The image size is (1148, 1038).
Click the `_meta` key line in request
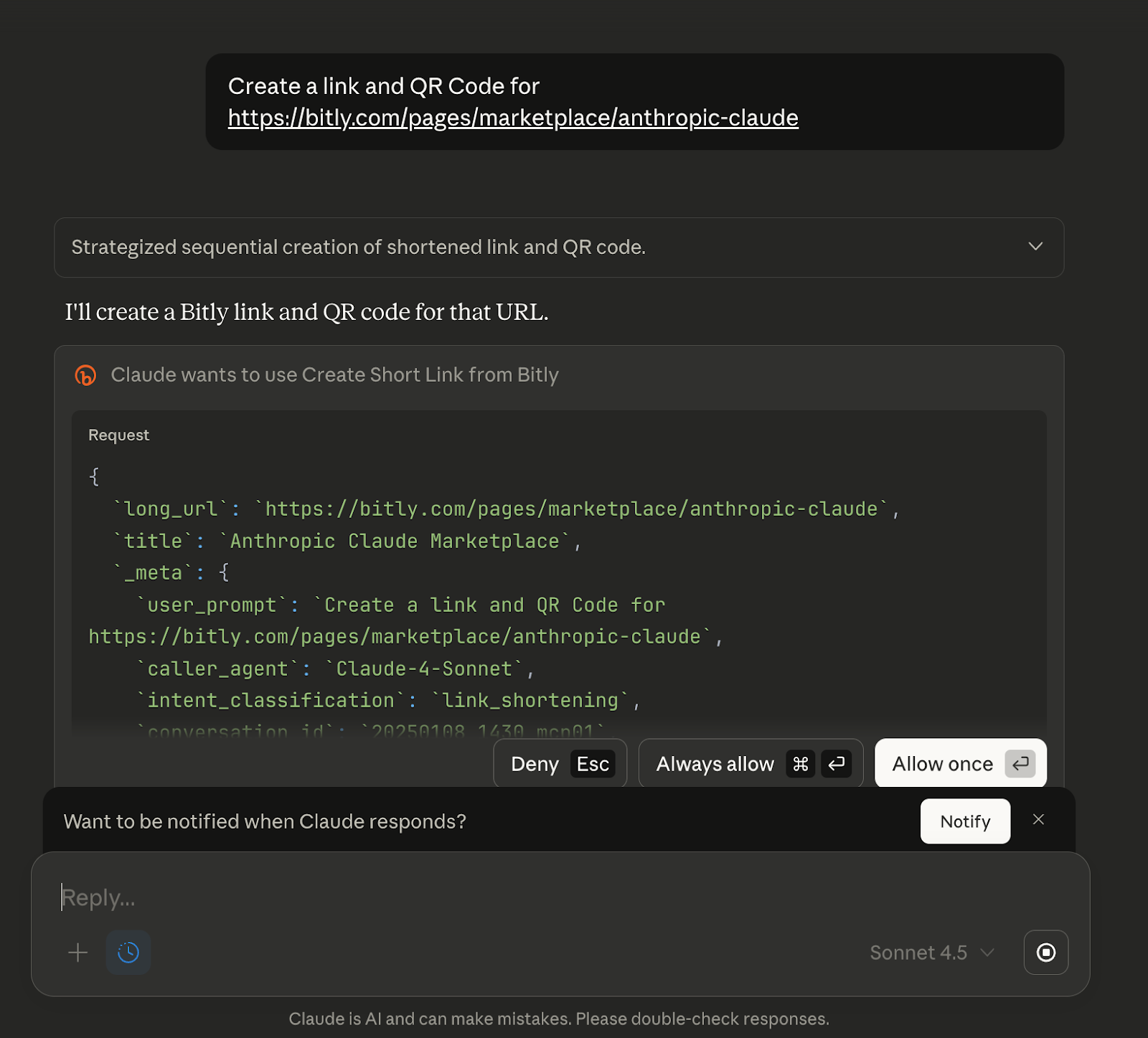click(171, 572)
